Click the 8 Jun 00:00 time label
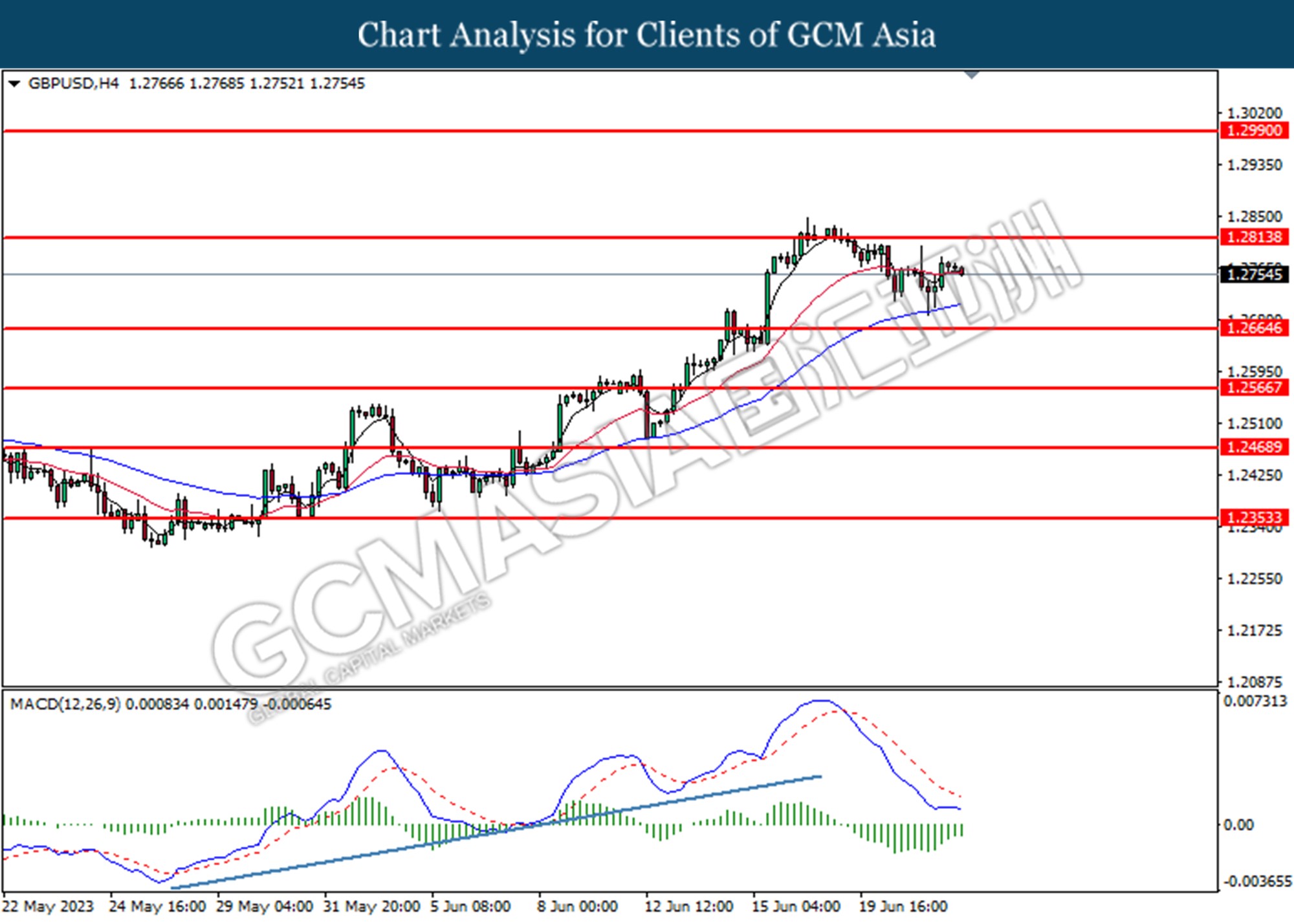Viewport: 1294px width, 924px height. click(577, 907)
